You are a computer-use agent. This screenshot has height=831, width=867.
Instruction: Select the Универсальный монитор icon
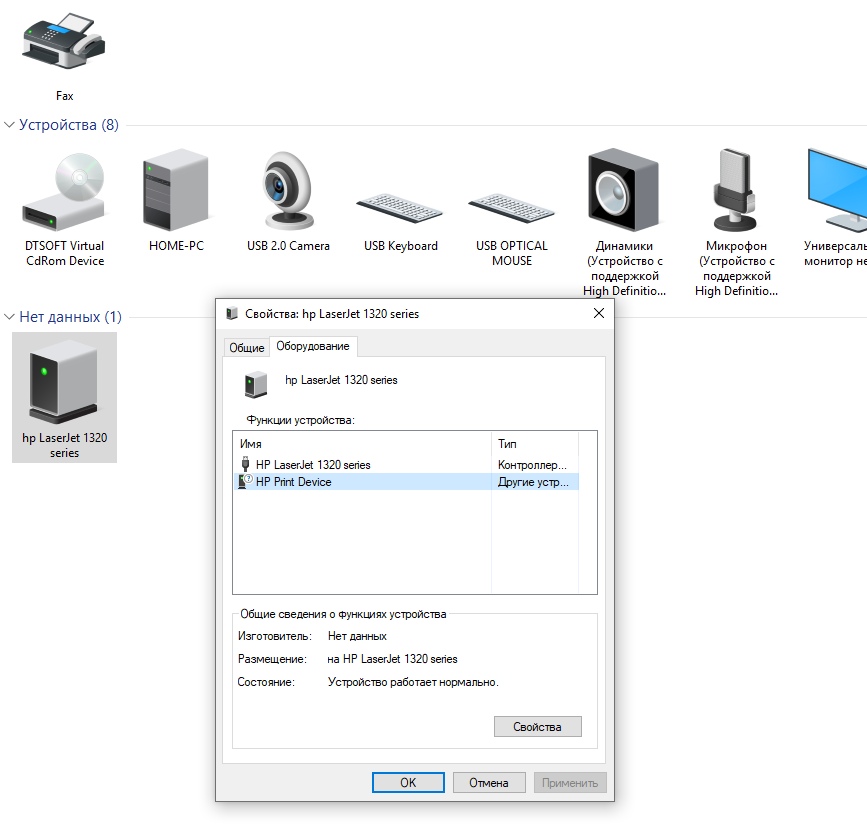click(838, 192)
